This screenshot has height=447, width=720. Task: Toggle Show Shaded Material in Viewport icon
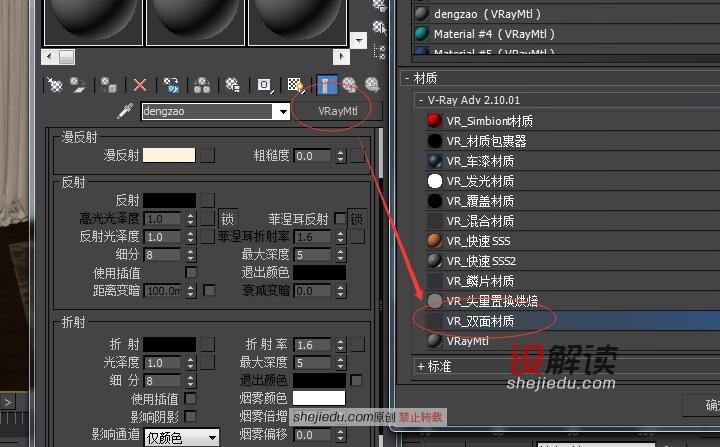coord(295,85)
